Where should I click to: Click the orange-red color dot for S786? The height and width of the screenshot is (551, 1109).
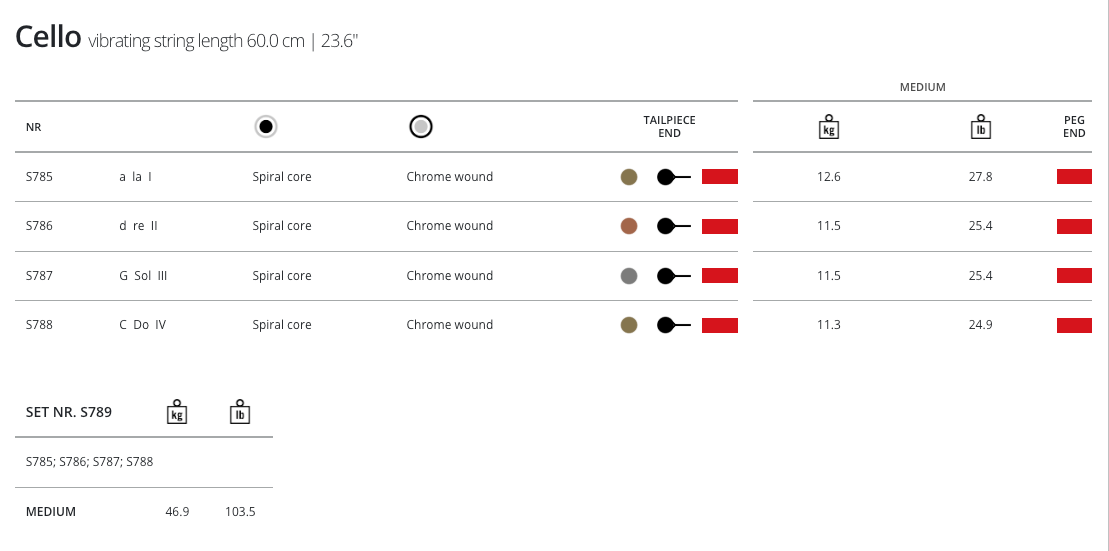click(629, 226)
